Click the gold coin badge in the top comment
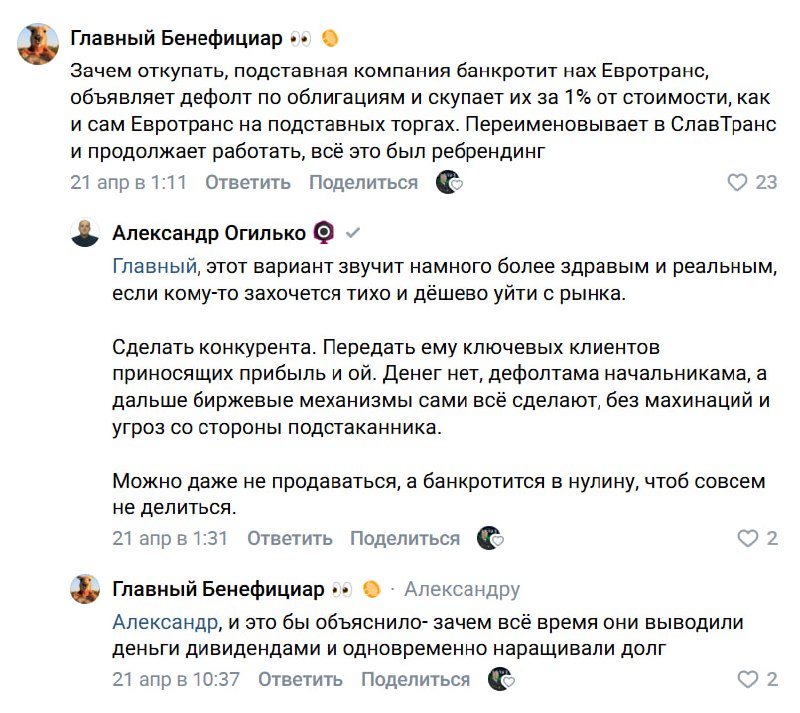The height and width of the screenshot is (713, 800). click(330, 39)
